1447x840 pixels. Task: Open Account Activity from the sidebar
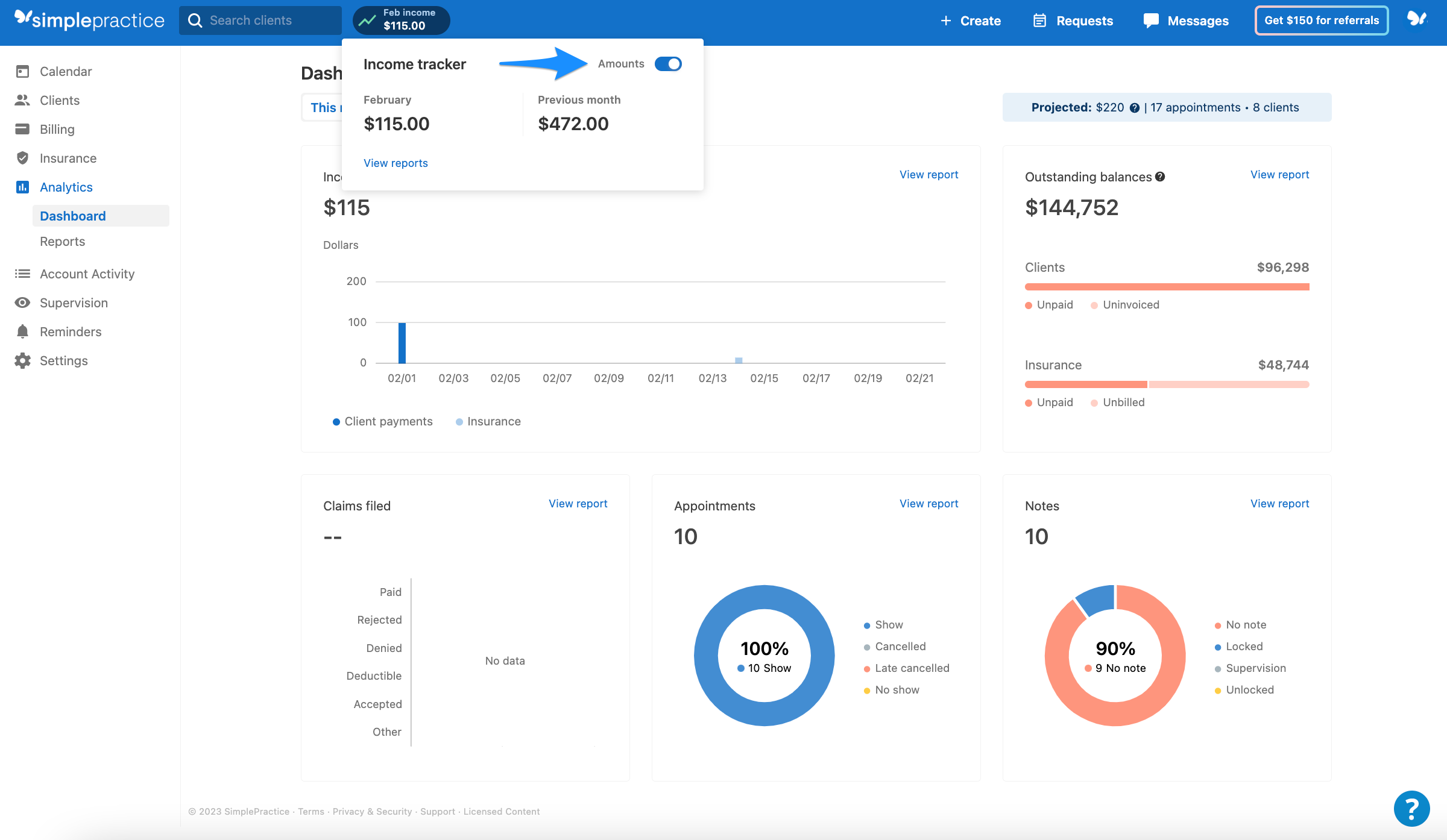87,274
